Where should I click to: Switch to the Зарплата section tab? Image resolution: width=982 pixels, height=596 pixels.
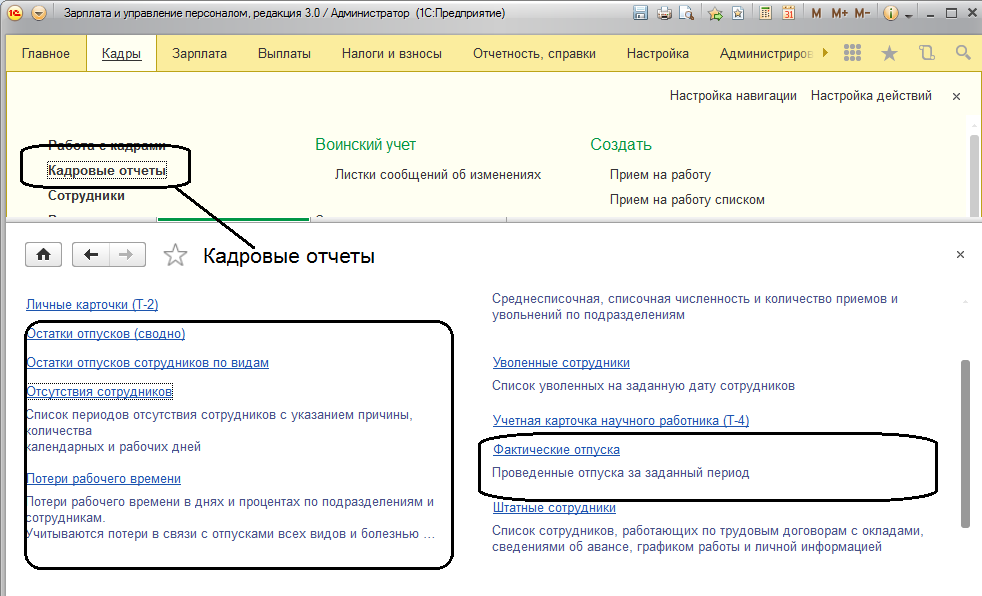(x=199, y=53)
